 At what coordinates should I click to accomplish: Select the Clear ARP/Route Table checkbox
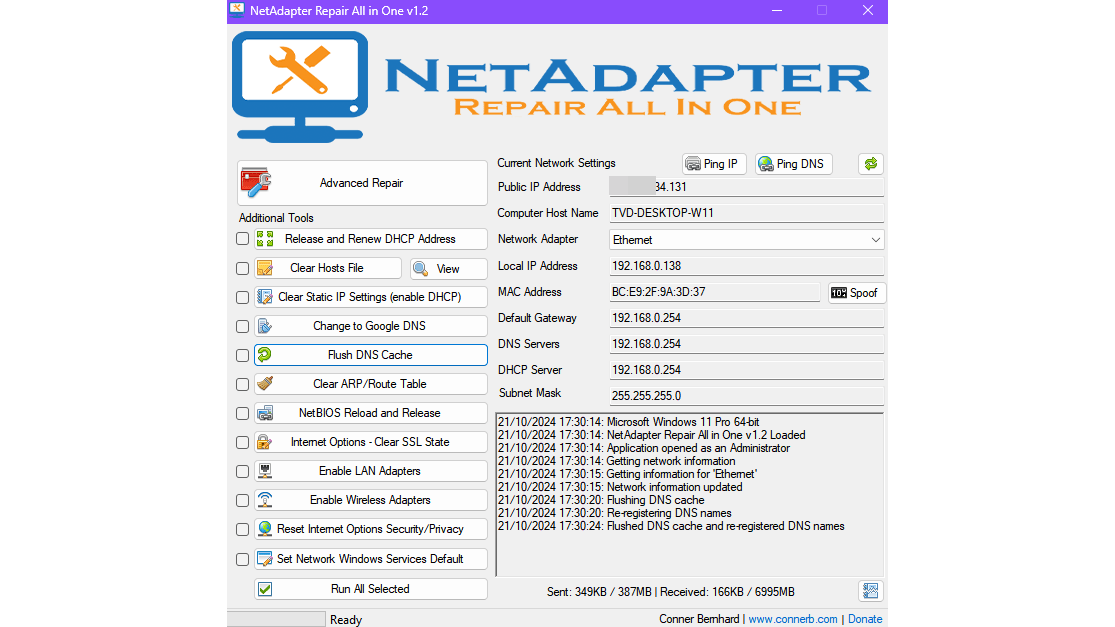click(x=242, y=384)
